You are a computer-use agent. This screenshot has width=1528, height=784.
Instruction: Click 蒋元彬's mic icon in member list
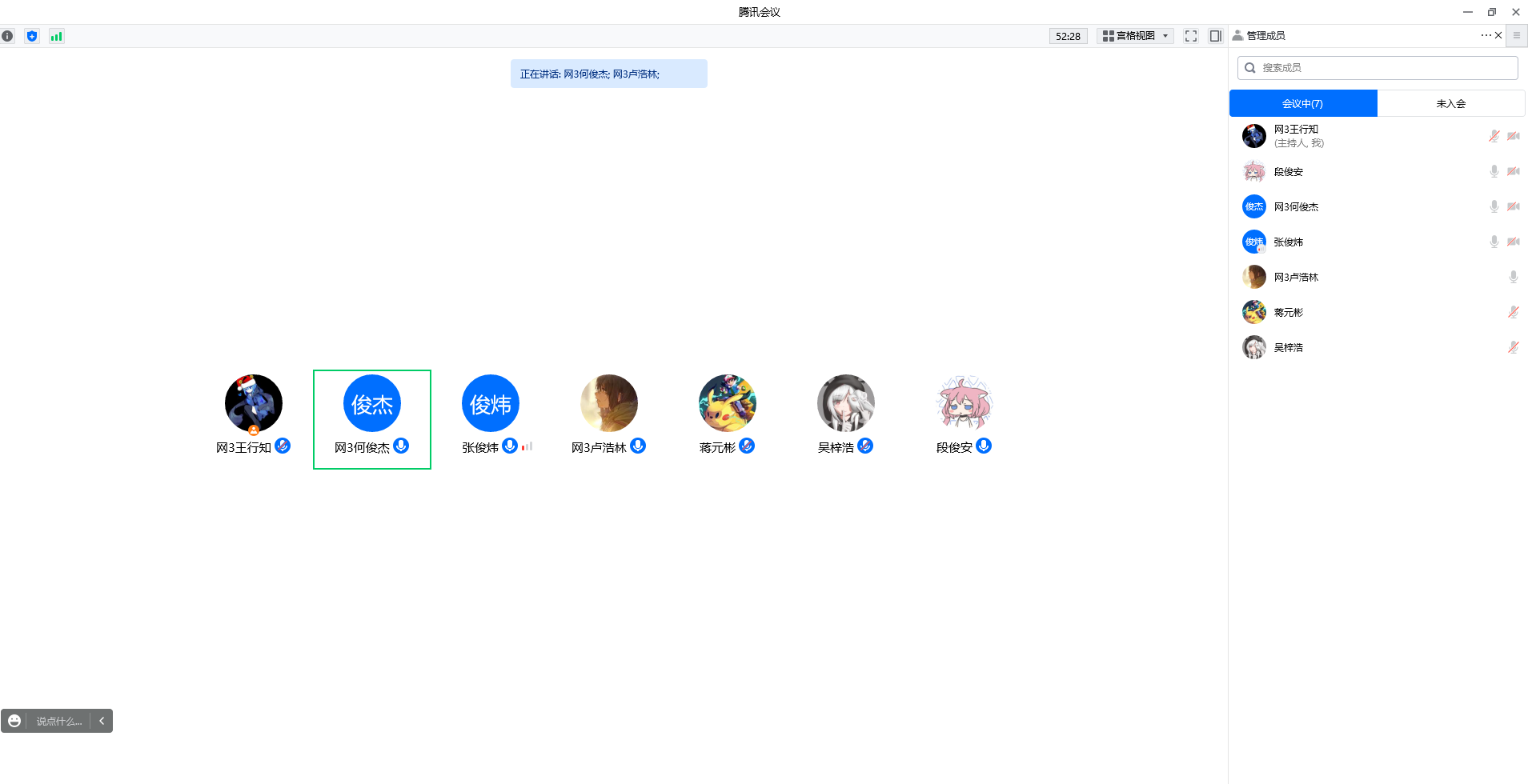pos(1514,312)
